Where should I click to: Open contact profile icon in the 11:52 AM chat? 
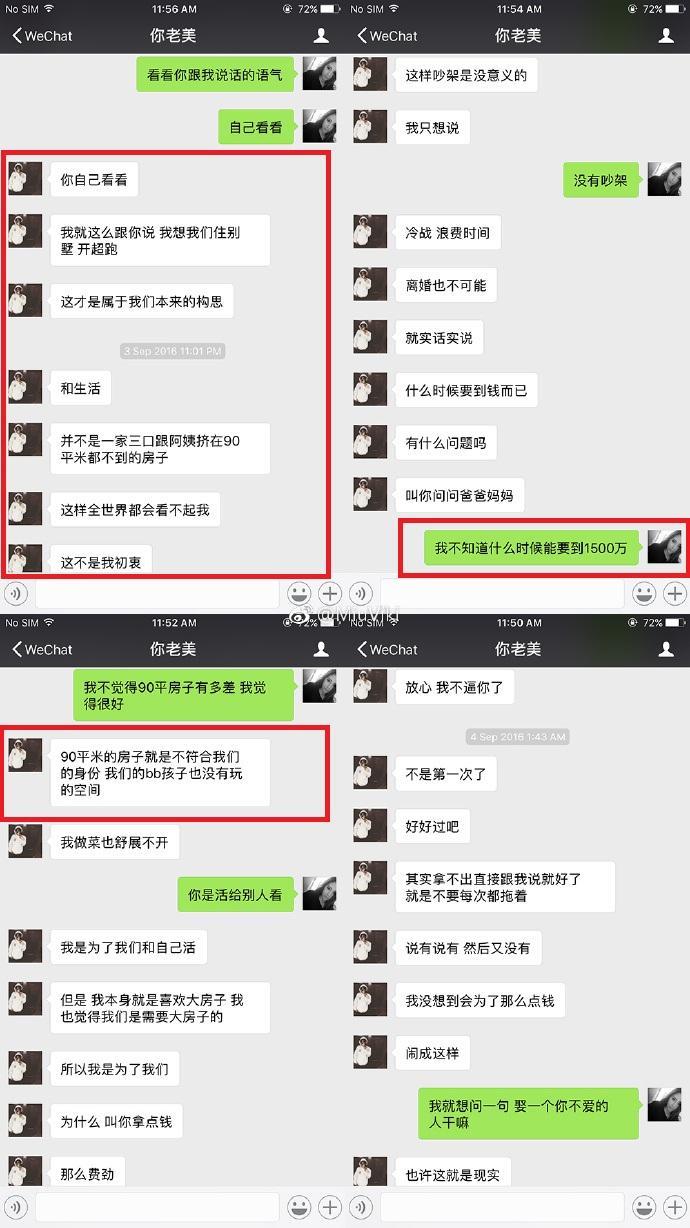[321, 649]
